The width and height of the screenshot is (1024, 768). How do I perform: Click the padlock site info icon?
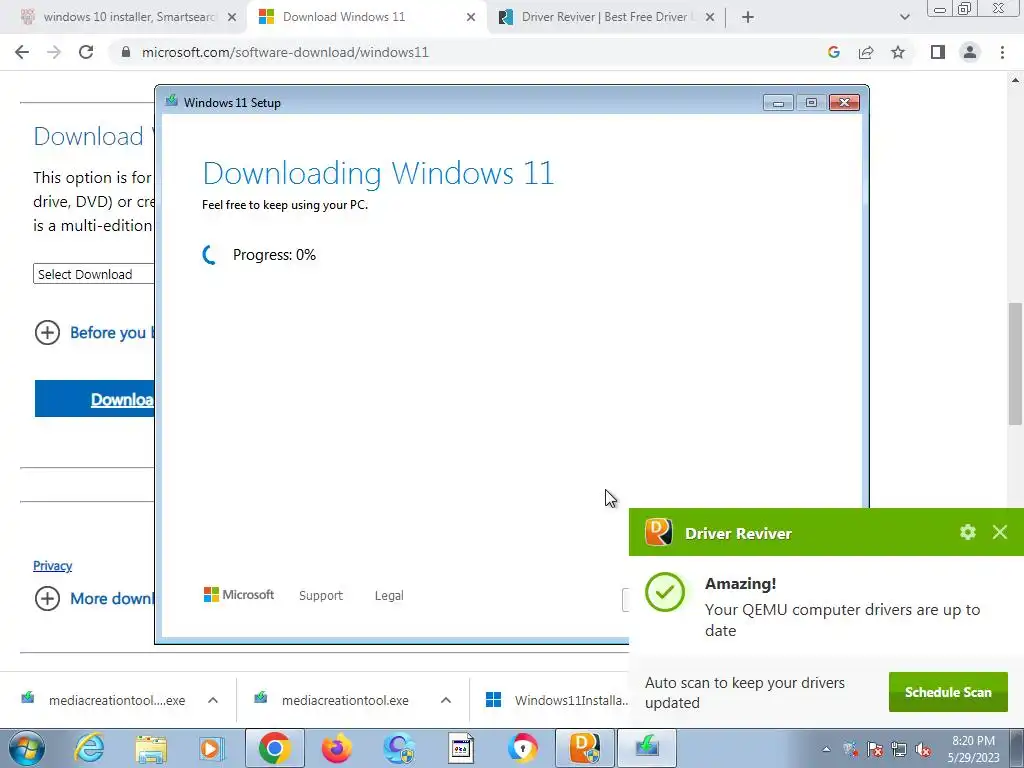(126, 52)
